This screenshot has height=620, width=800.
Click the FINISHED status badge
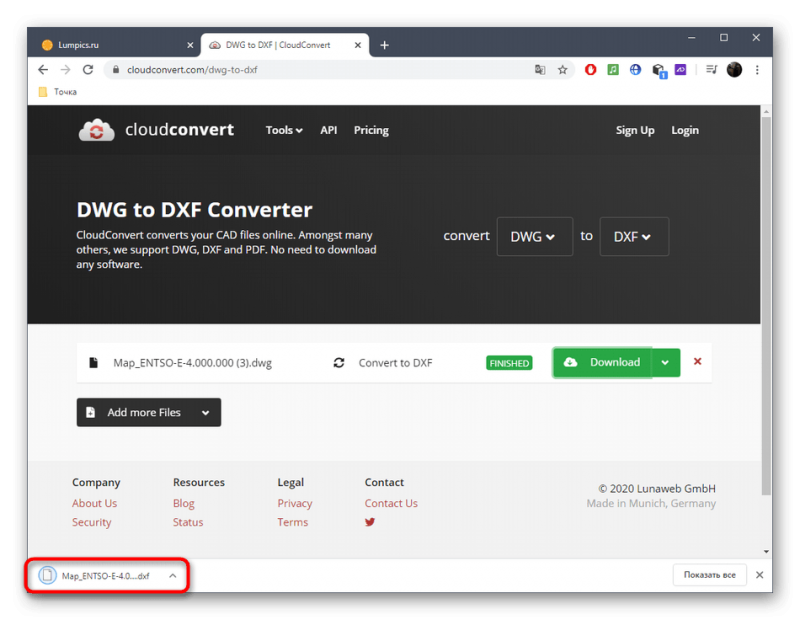point(509,363)
